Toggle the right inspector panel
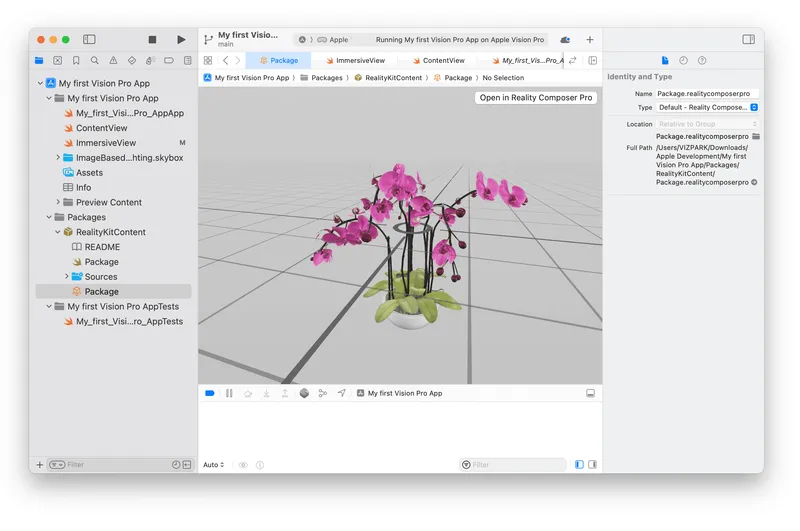Viewport: 800px width, 531px height. tap(748, 40)
